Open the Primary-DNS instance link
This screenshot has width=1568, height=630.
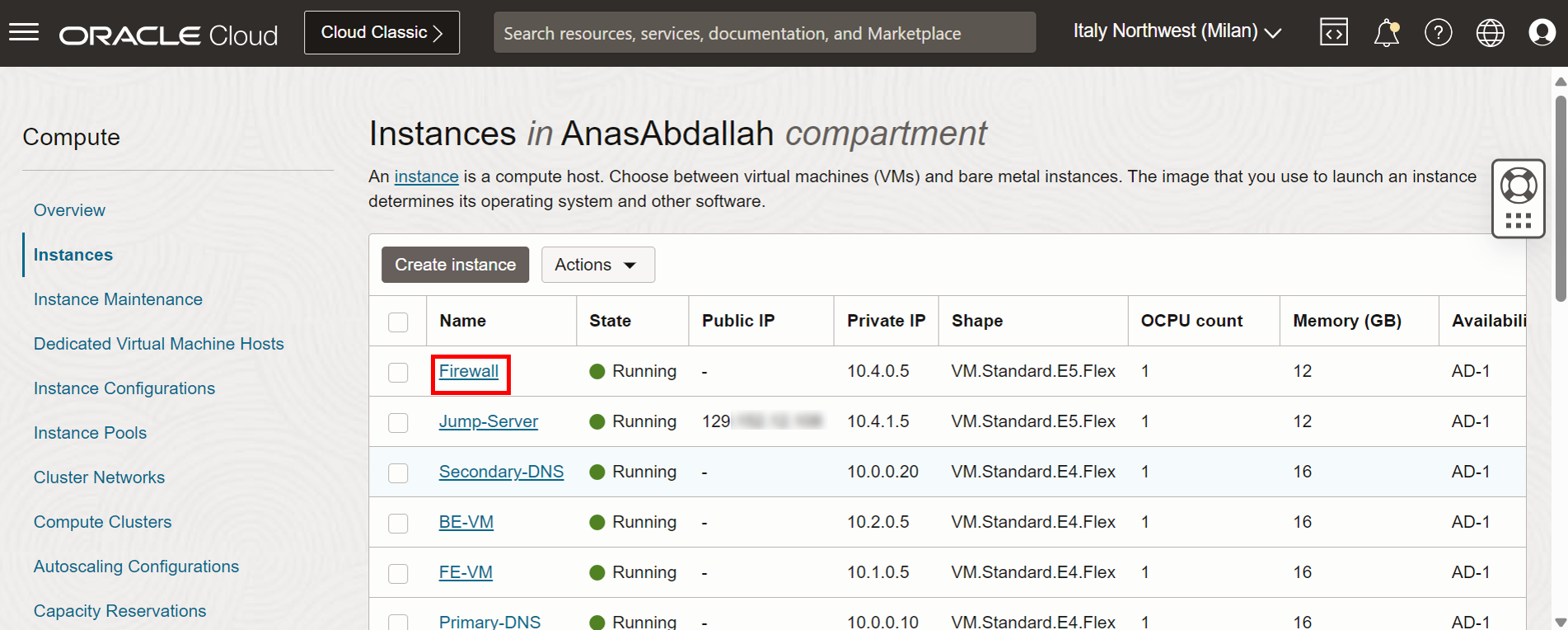tap(489, 622)
